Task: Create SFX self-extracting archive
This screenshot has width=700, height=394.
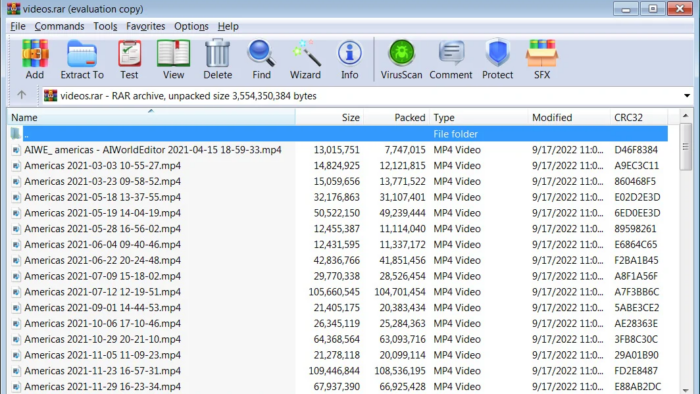Action: pyautogui.click(x=542, y=59)
